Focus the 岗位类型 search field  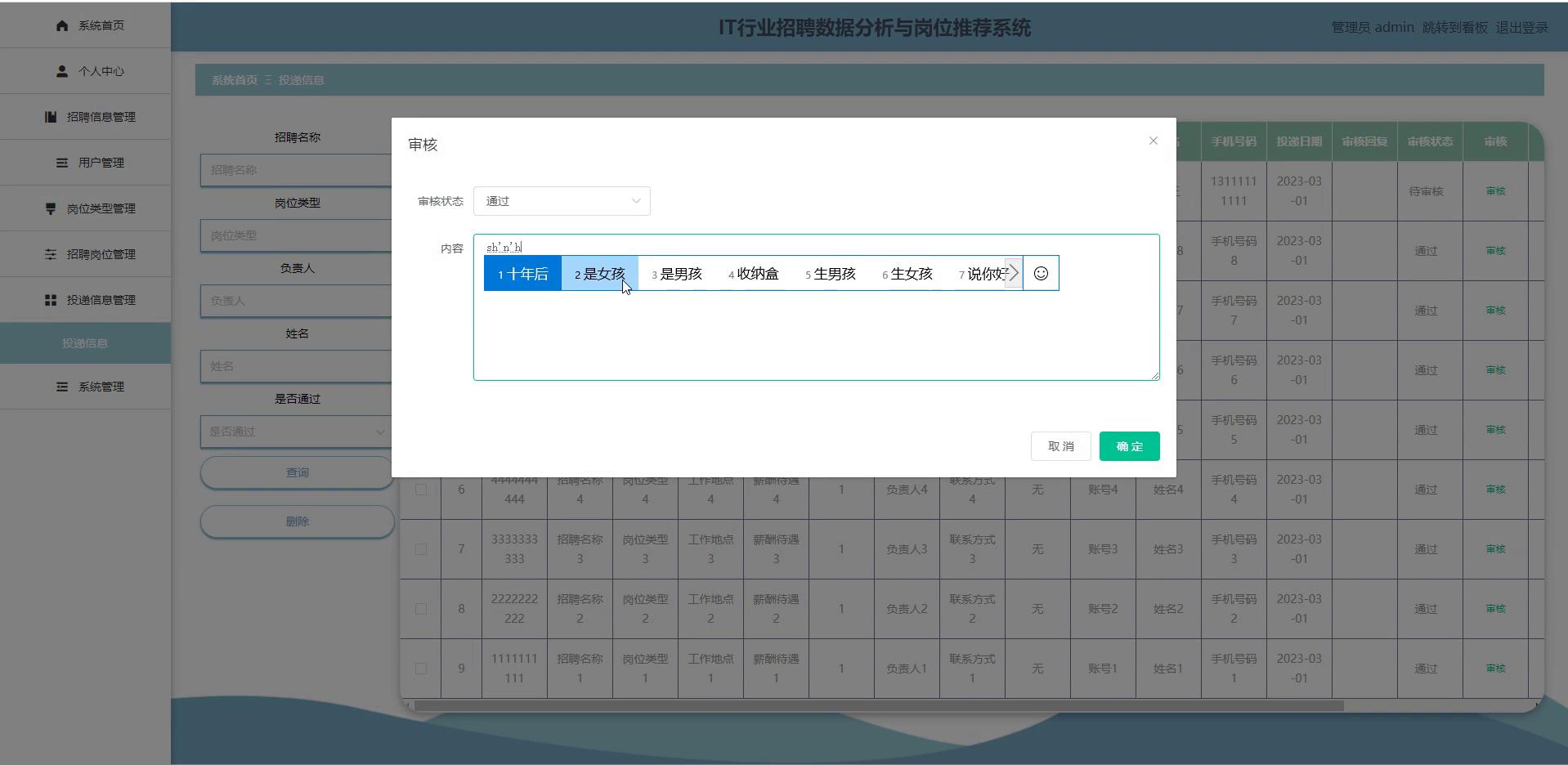click(x=297, y=235)
